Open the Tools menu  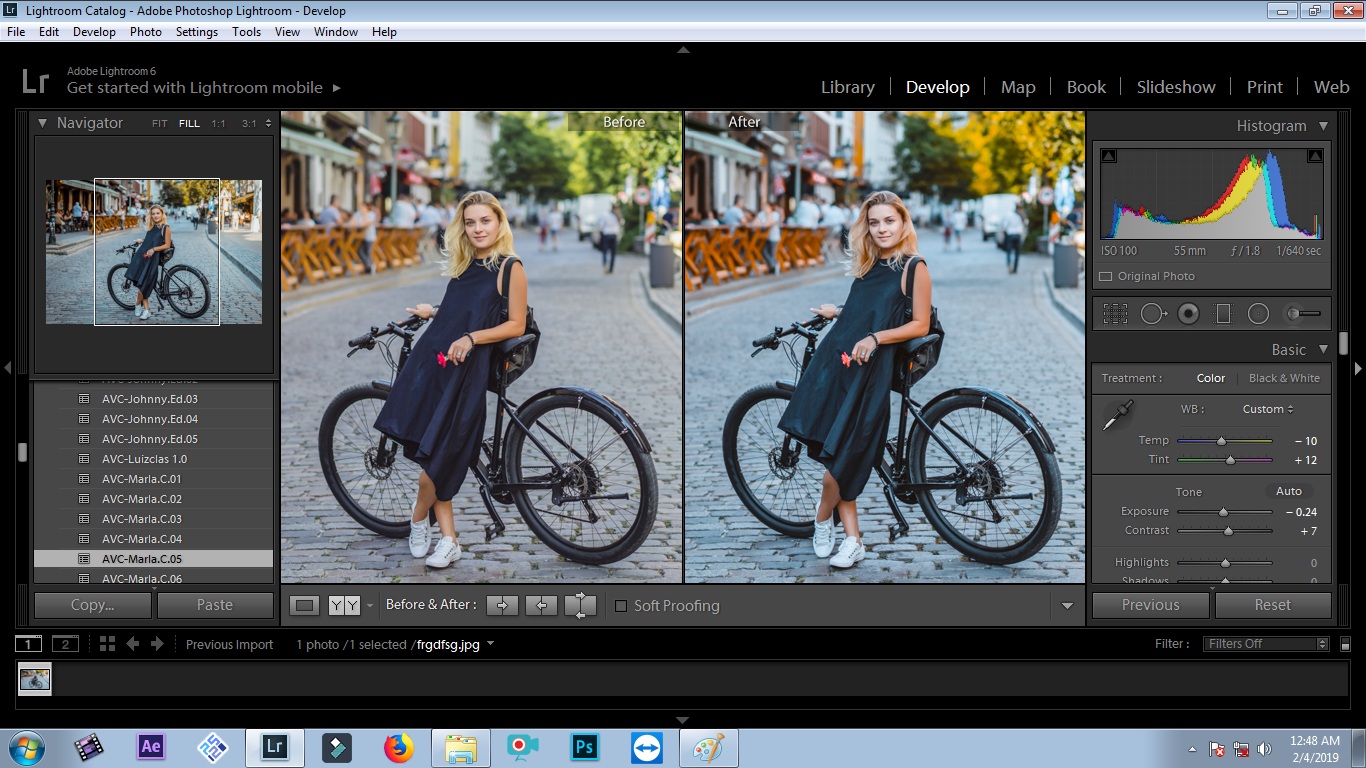(x=246, y=32)
